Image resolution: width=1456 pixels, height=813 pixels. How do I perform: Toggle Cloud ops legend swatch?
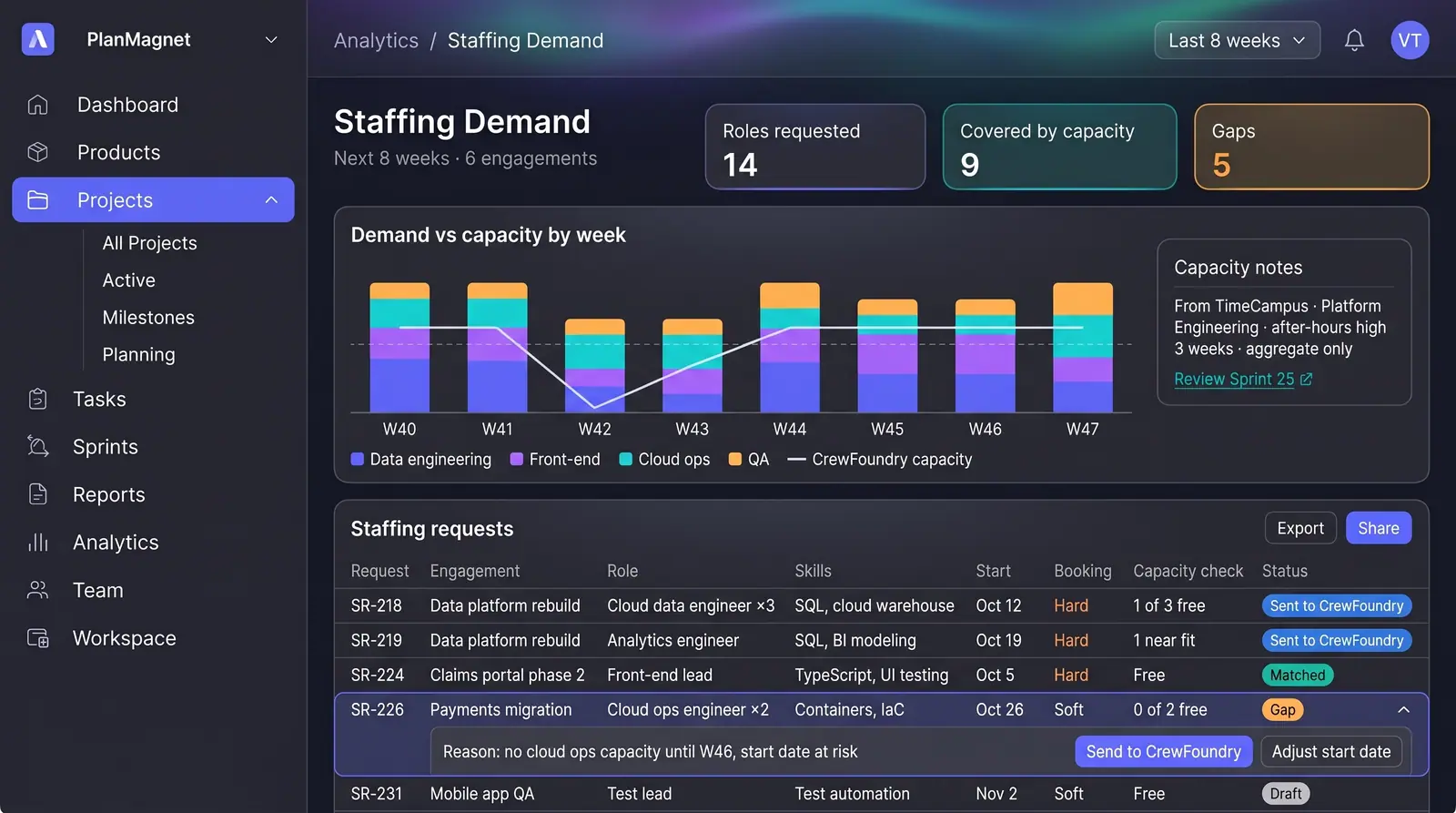click(x=626, y=460)
